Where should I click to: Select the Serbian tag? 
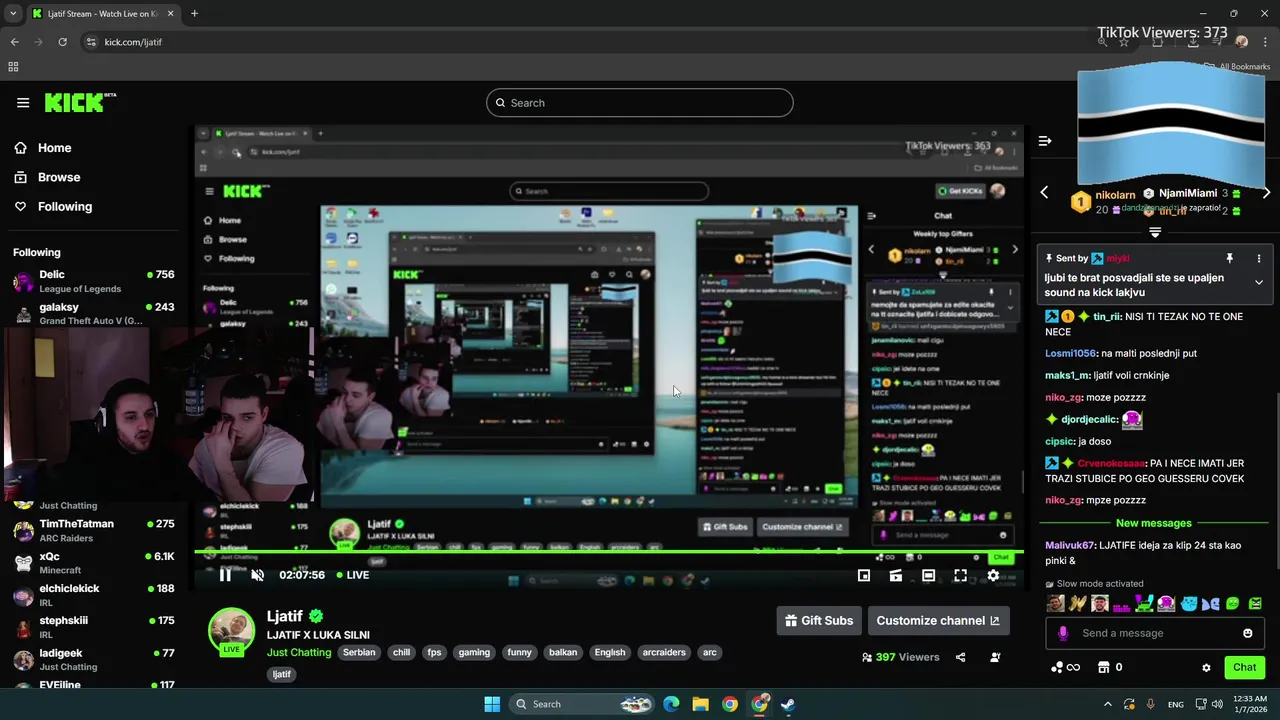pos(359,652)
